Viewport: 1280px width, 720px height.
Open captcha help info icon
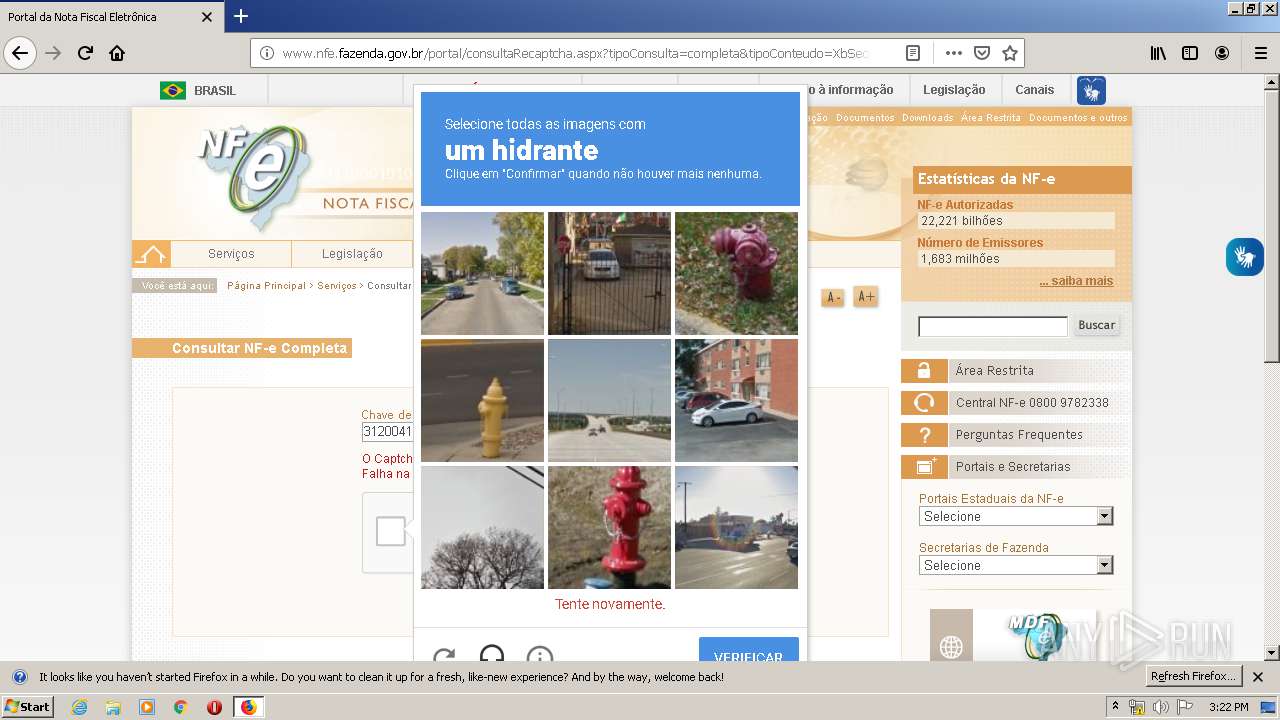[540, 655]
